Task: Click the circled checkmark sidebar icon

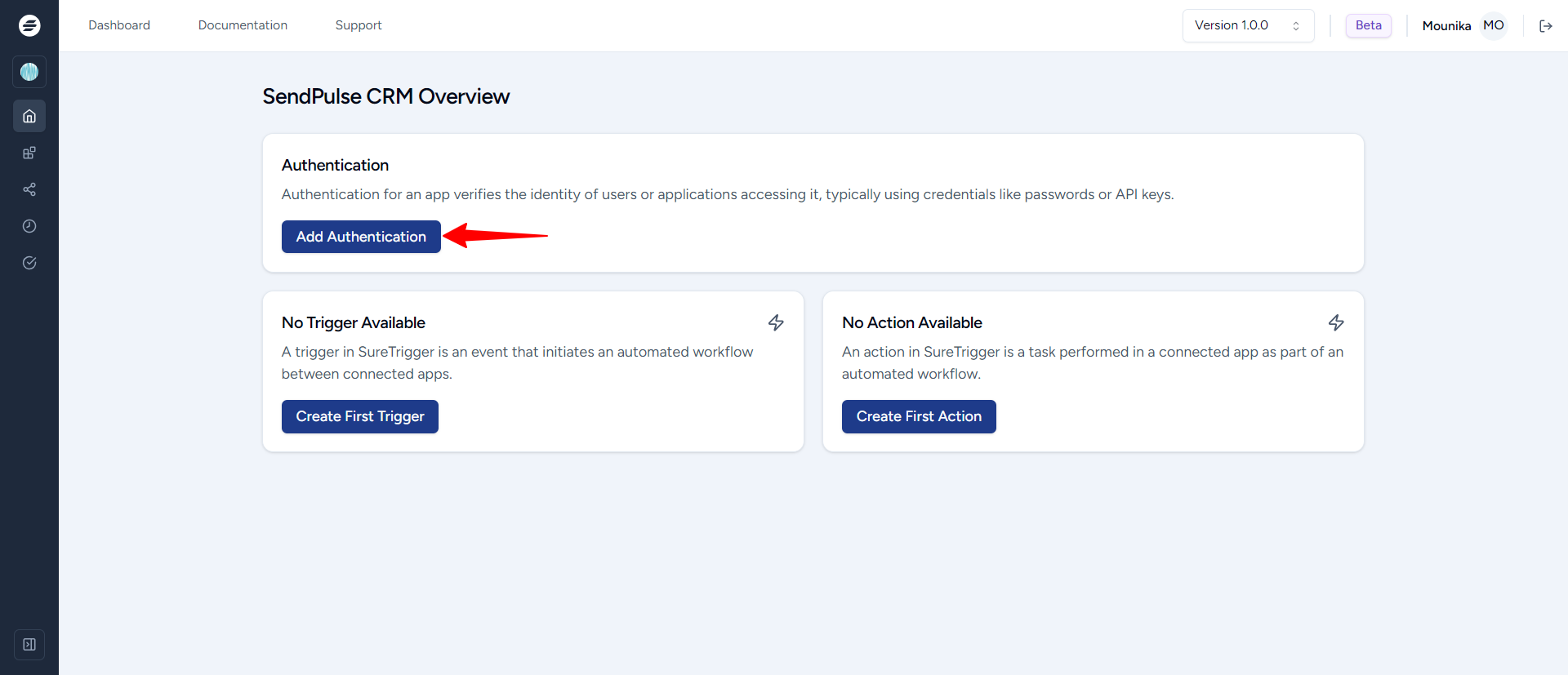Action: click(x=29, y=263)
